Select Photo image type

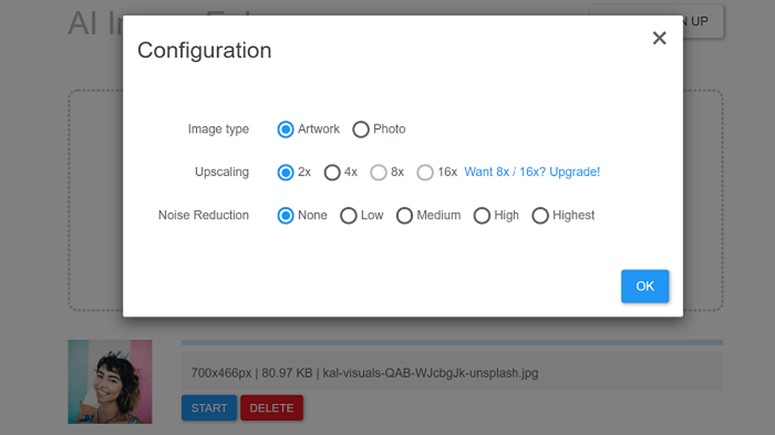361,129
